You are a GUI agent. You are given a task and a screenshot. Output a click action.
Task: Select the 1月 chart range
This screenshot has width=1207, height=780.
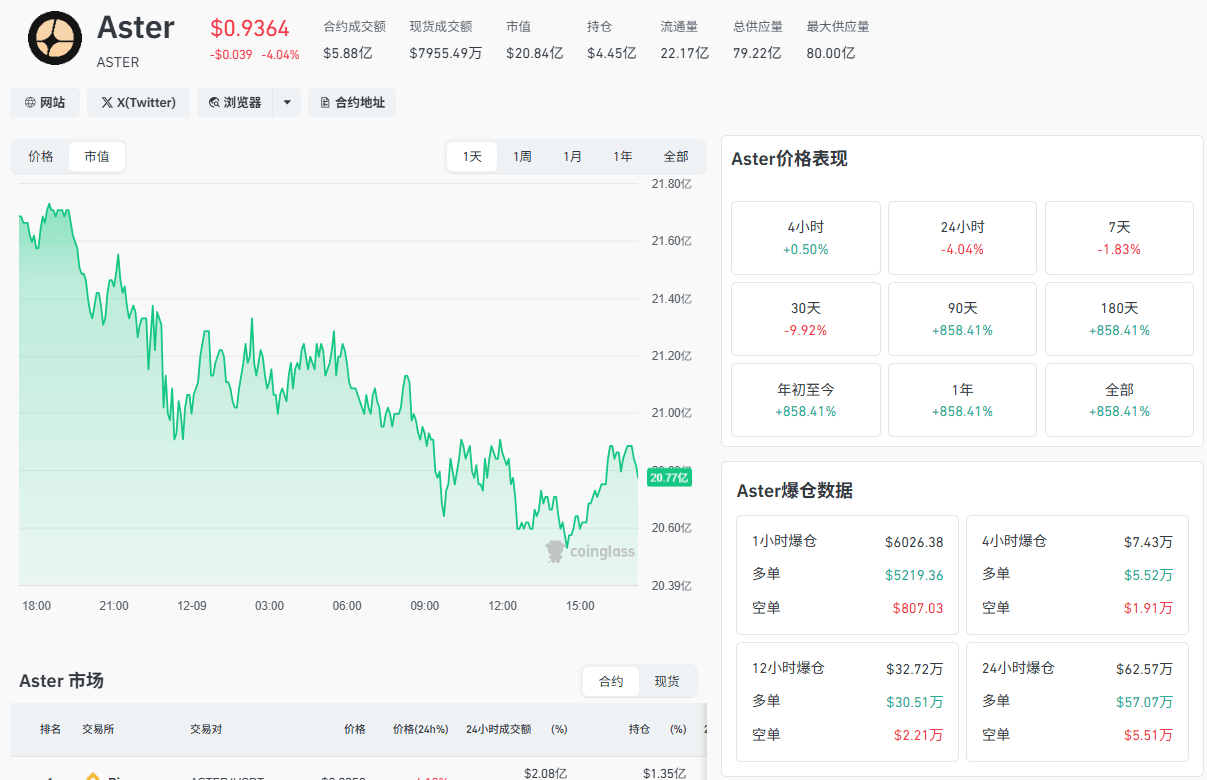click(572, 157)
